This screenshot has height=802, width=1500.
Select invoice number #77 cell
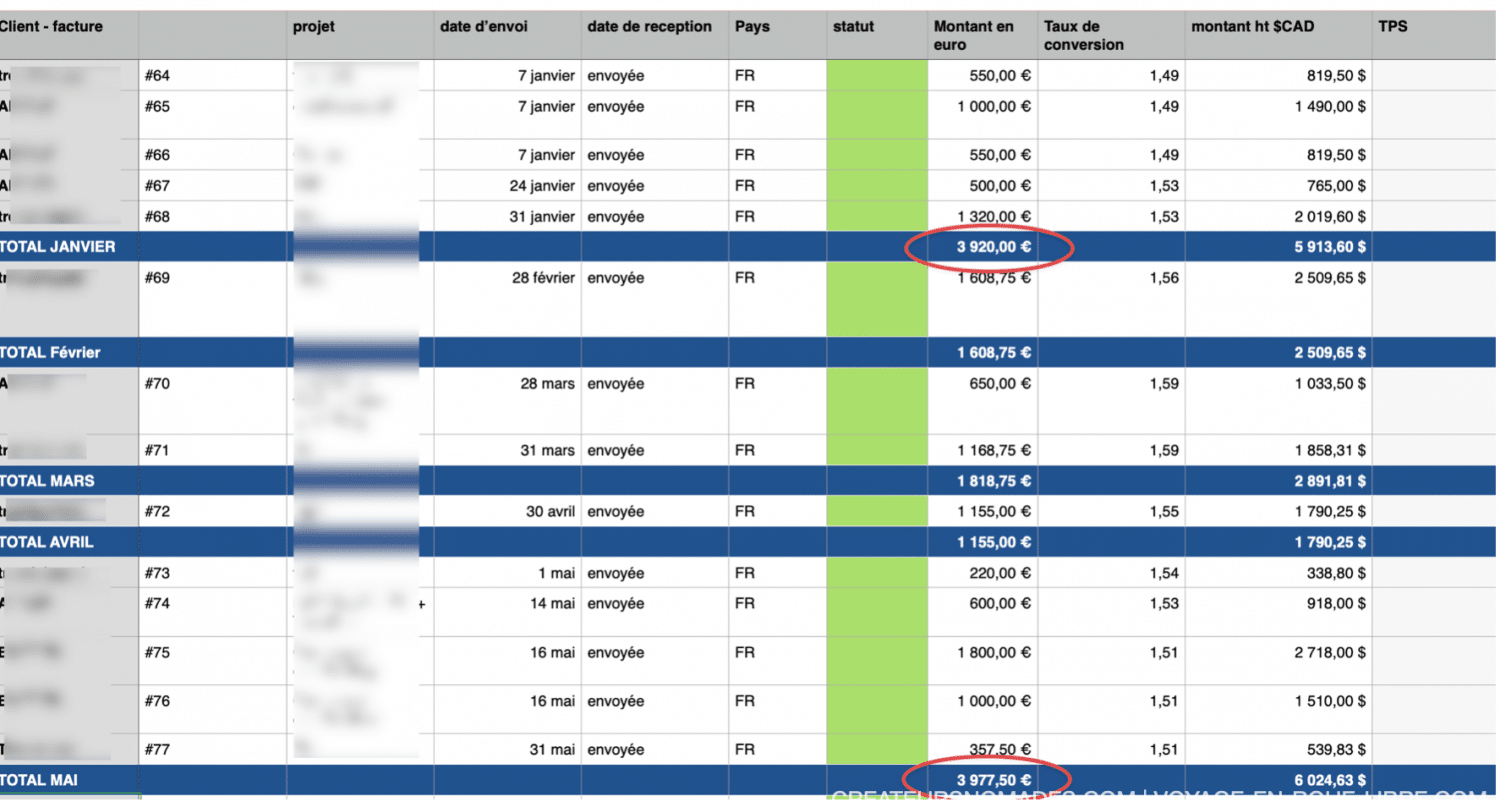[158, 750]
